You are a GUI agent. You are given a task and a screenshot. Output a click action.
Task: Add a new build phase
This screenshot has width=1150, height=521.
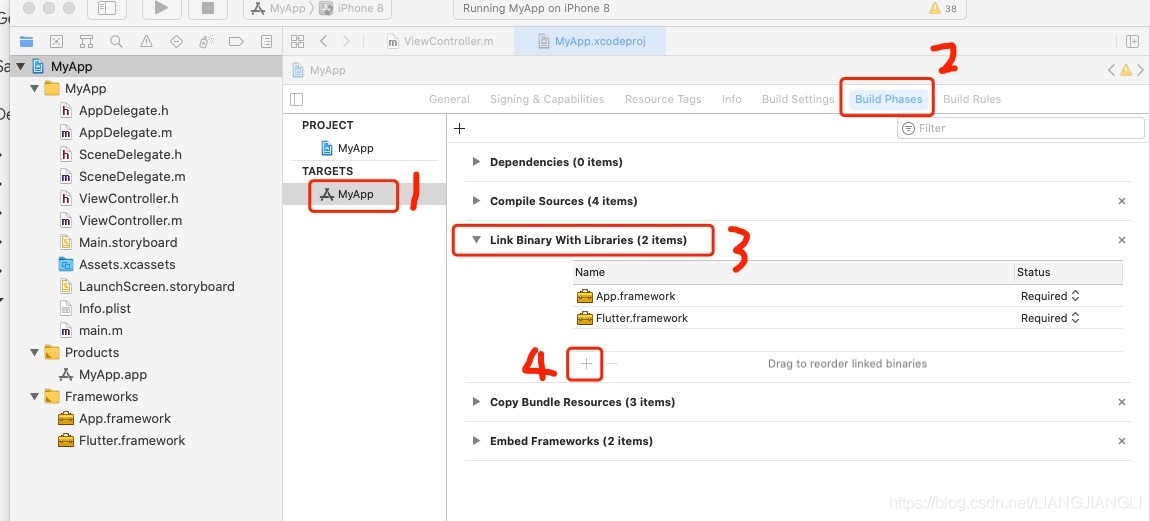tap(459, 128)
